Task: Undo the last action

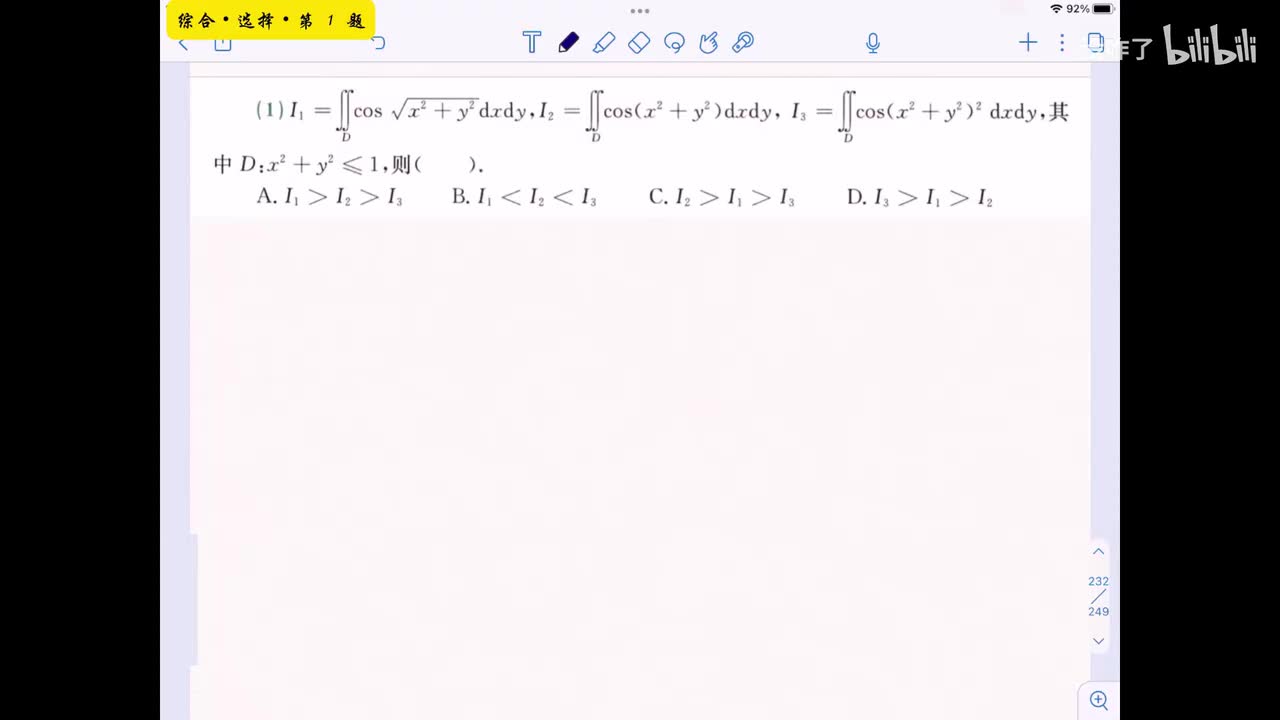Action: point(378,43)
